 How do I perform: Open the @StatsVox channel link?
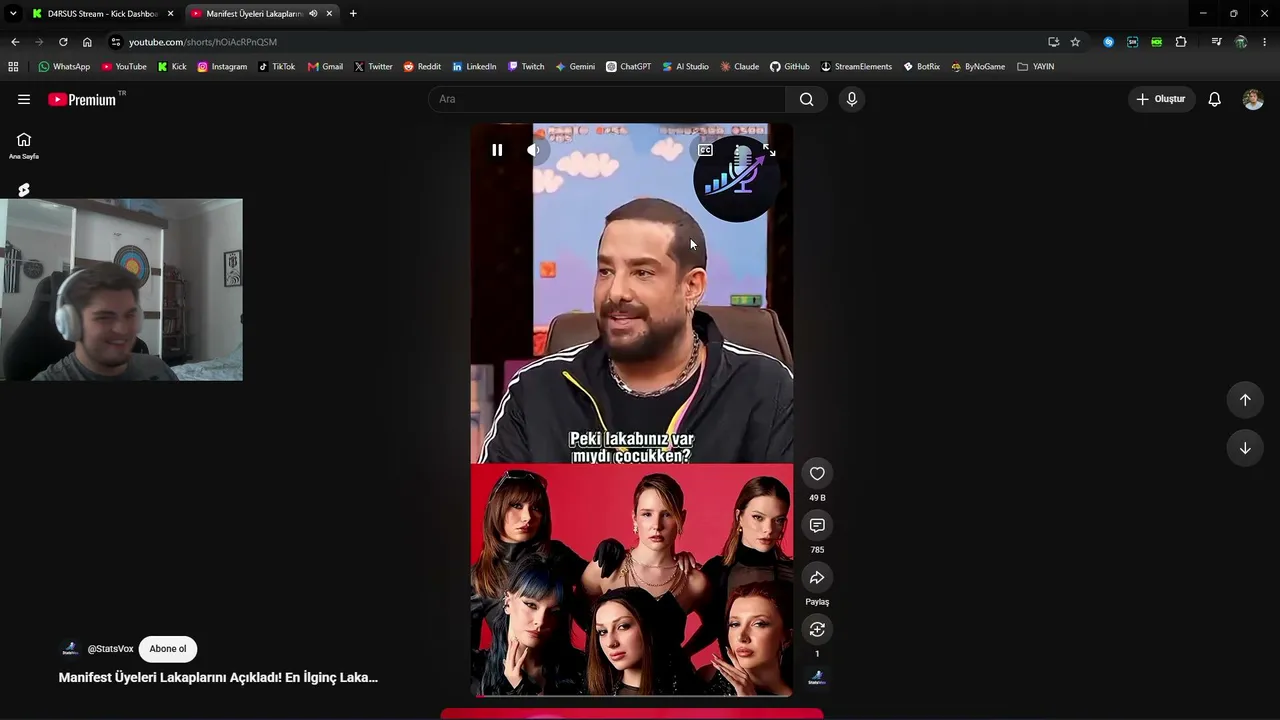(x=110, y=649)
